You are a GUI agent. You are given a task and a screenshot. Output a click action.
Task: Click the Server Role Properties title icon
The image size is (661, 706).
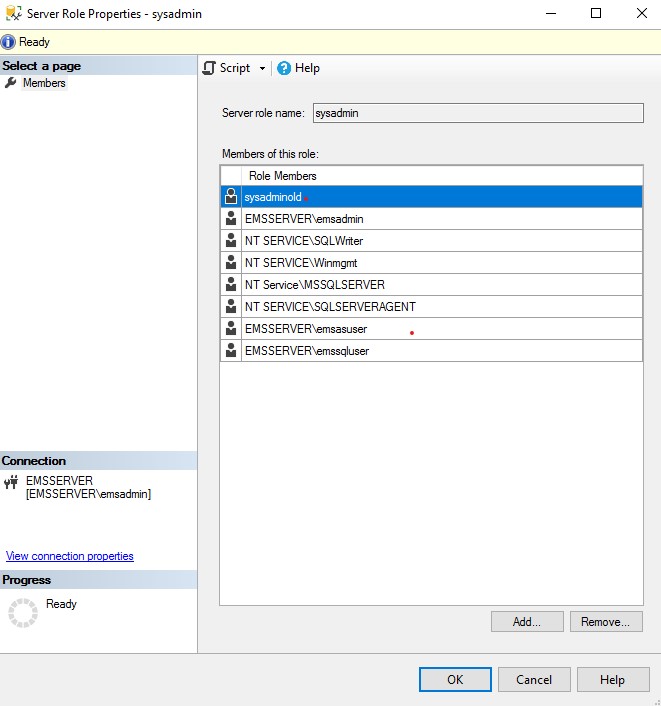[14, 14]
